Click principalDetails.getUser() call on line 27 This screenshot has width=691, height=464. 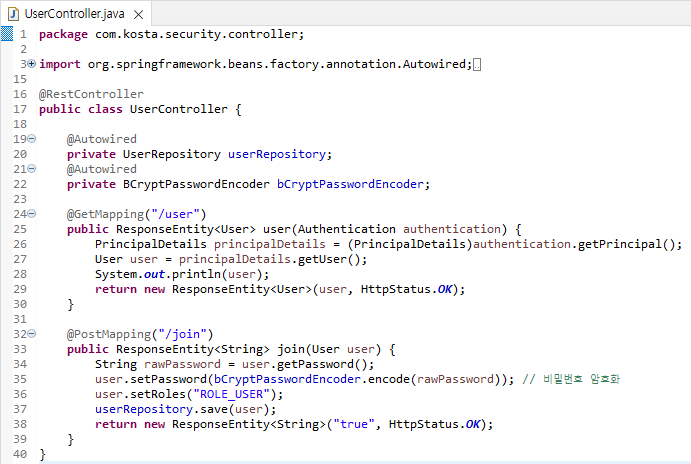[x=270, y=259]
